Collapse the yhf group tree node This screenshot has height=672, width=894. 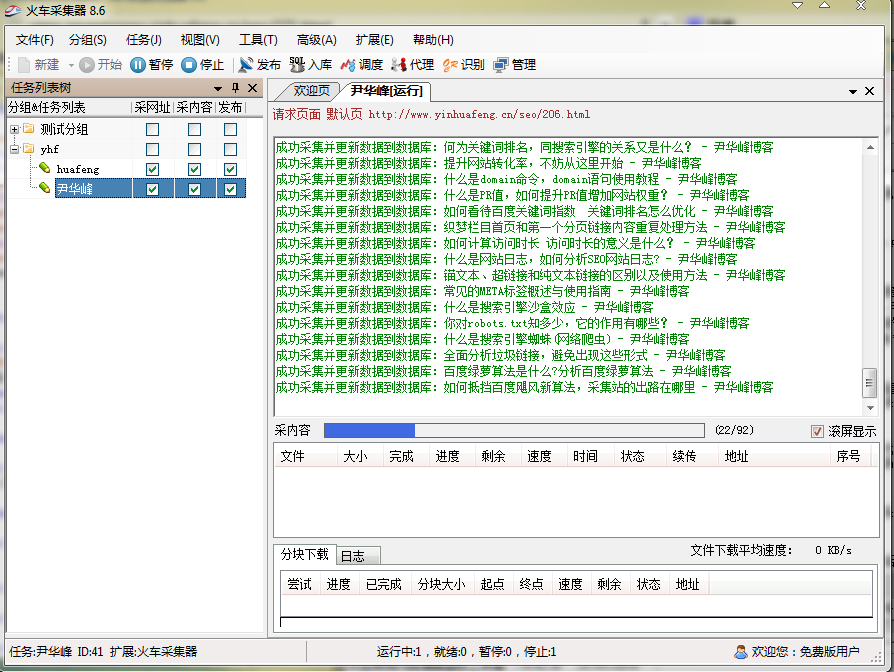point(15,149)
